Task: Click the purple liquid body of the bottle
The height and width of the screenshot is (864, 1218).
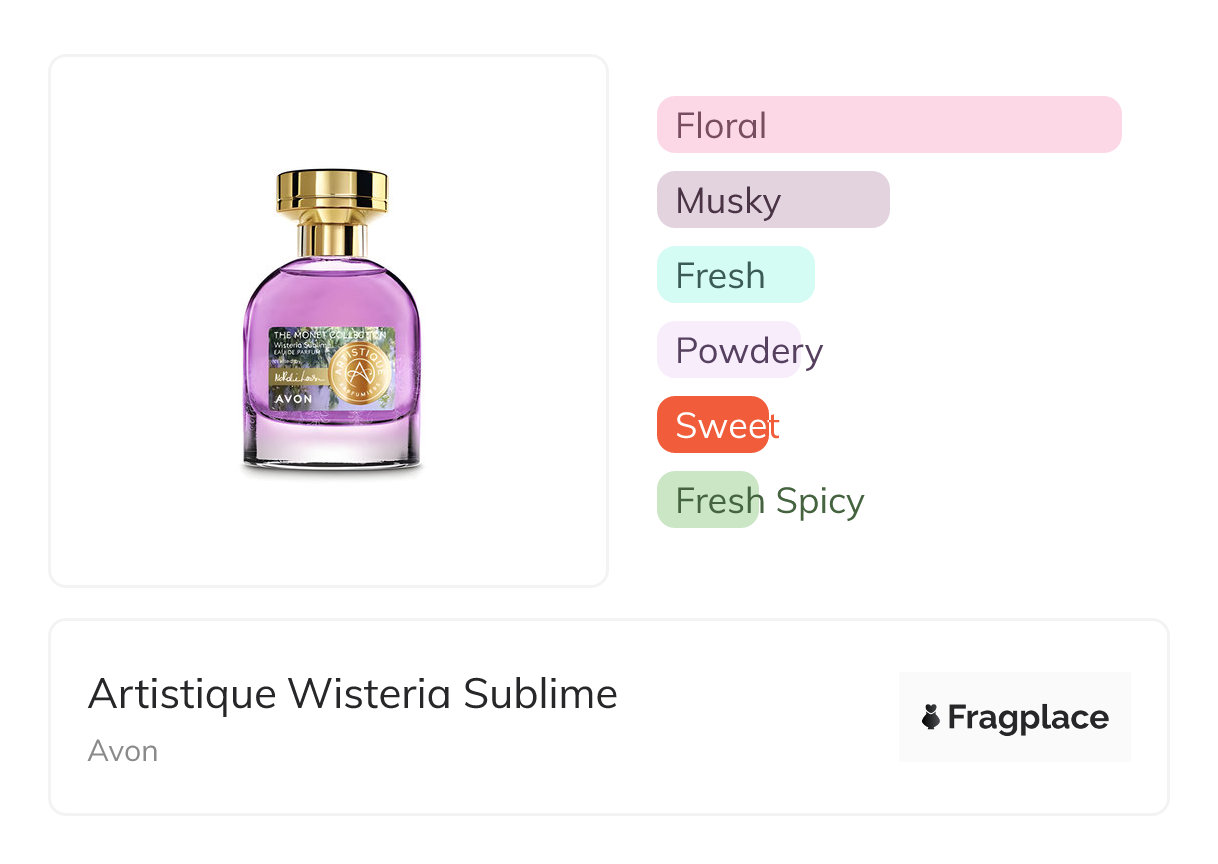Action: tap(332, 290)
